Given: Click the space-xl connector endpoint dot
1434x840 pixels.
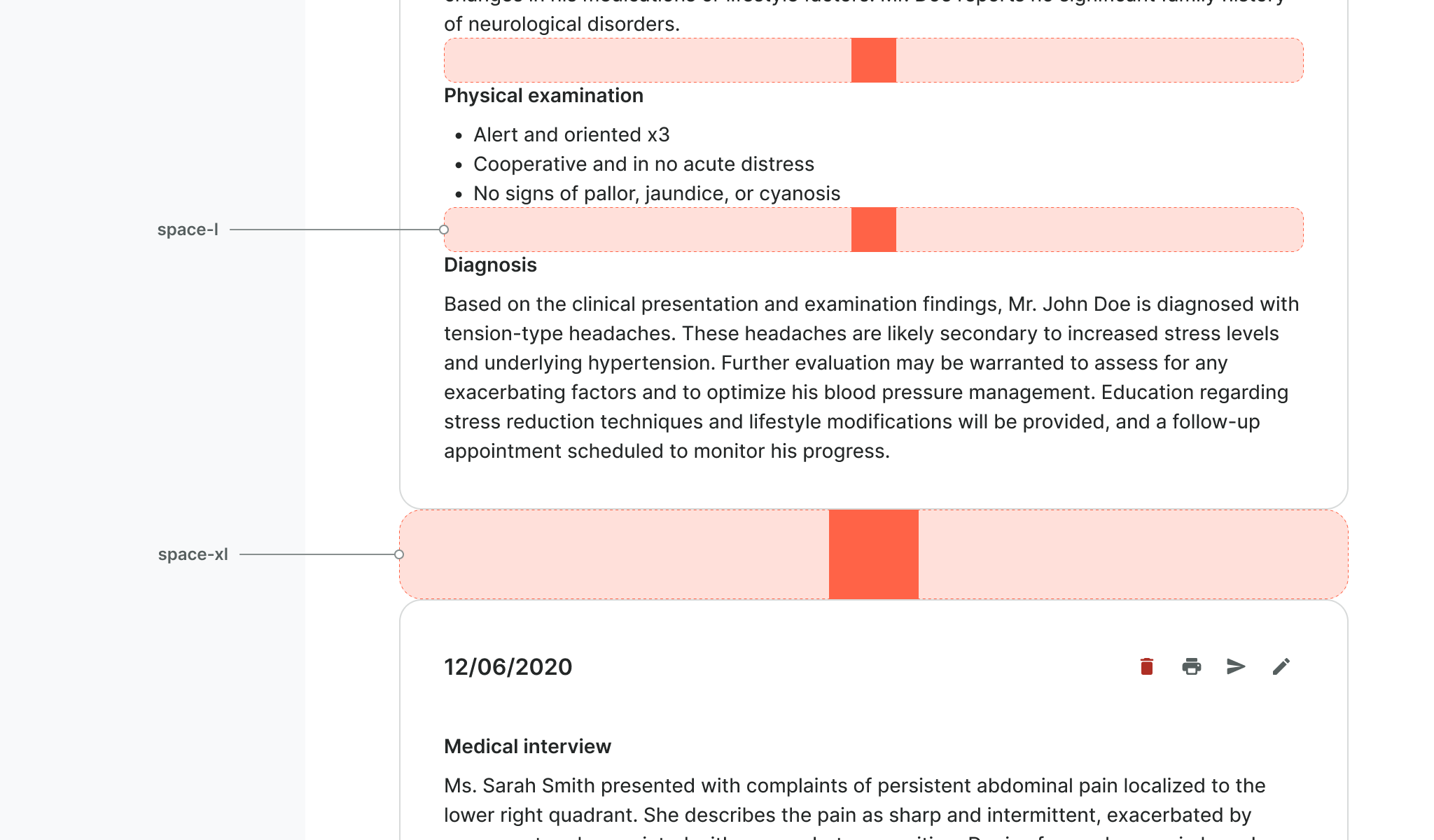Looking at the screenshot, I should click(399, 554).
